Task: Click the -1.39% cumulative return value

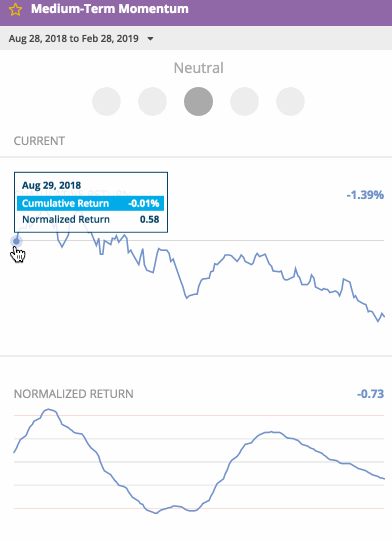Action: (x=365, y=195)
